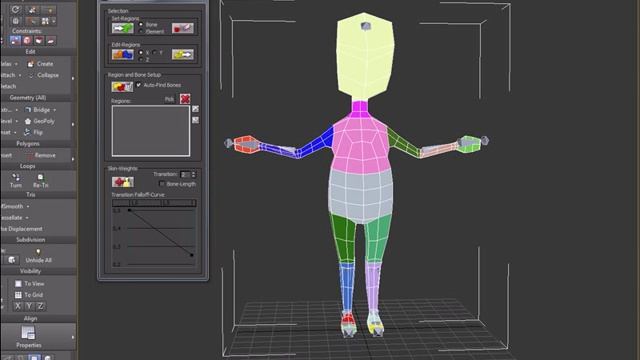This screenshot has width=640, height=360.
Task: Toggle the X align axis button
Action: pyautogui.click(x=18, y=306)
